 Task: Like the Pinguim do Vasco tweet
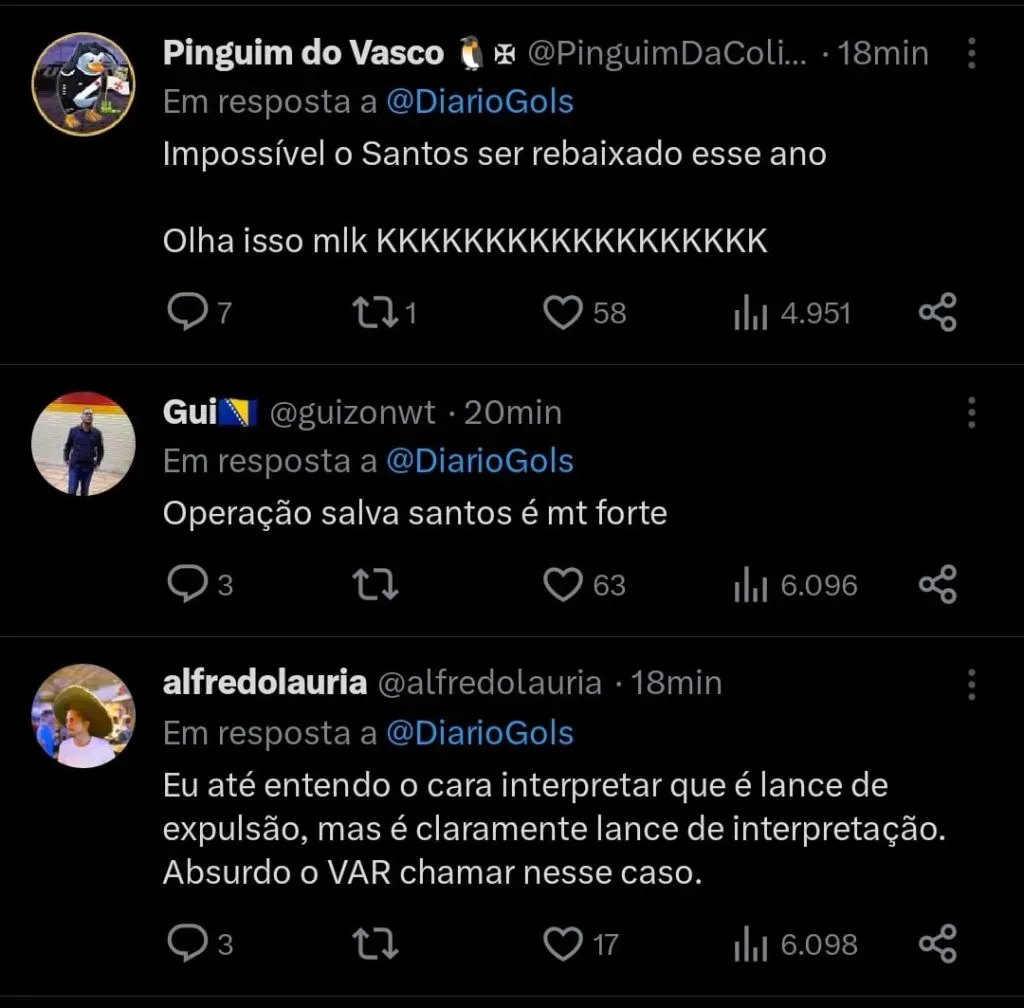coord(563,313)
